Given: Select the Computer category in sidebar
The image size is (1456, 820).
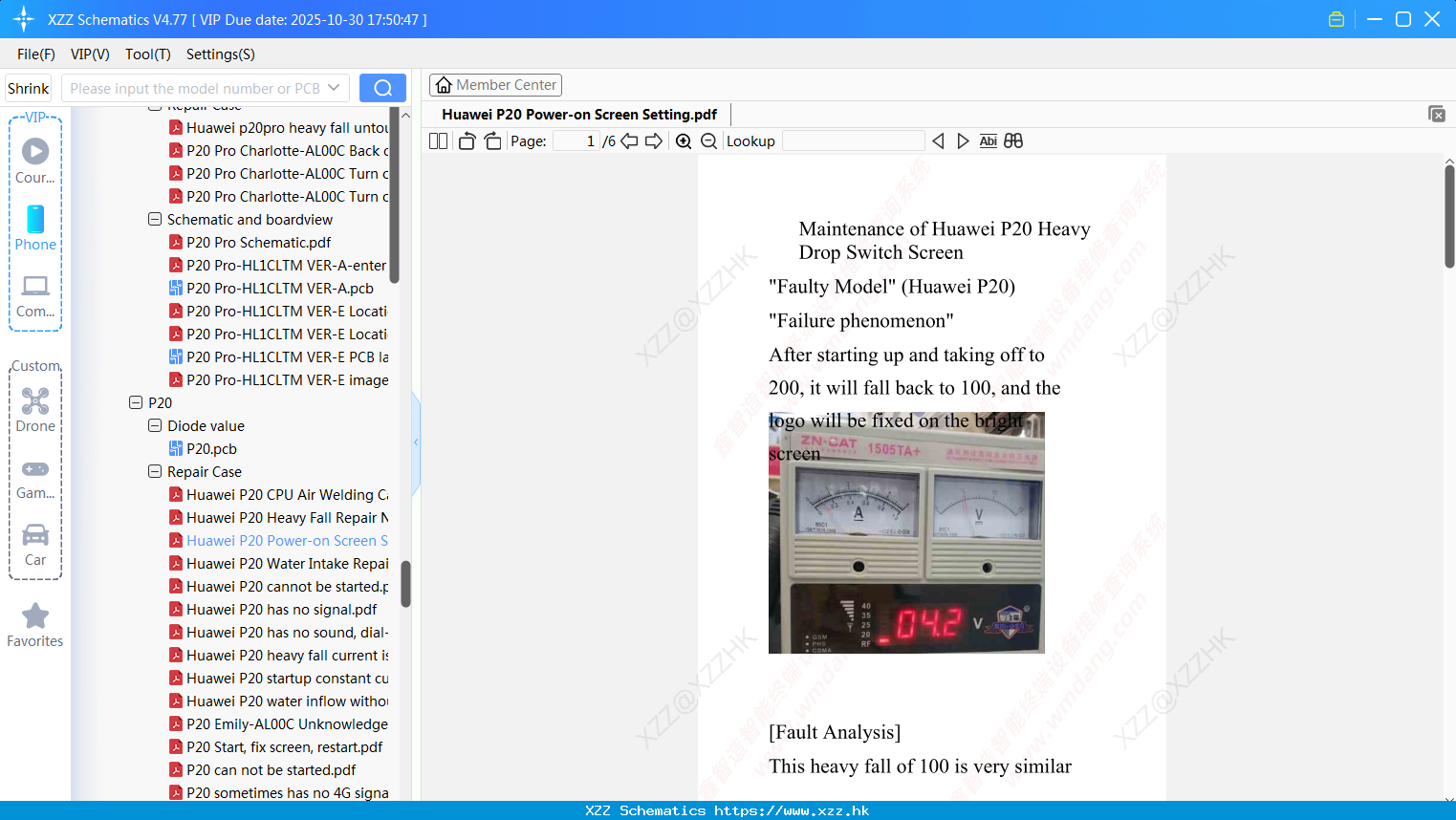Looking at the screenshot, I should click(x=35, y=296).
